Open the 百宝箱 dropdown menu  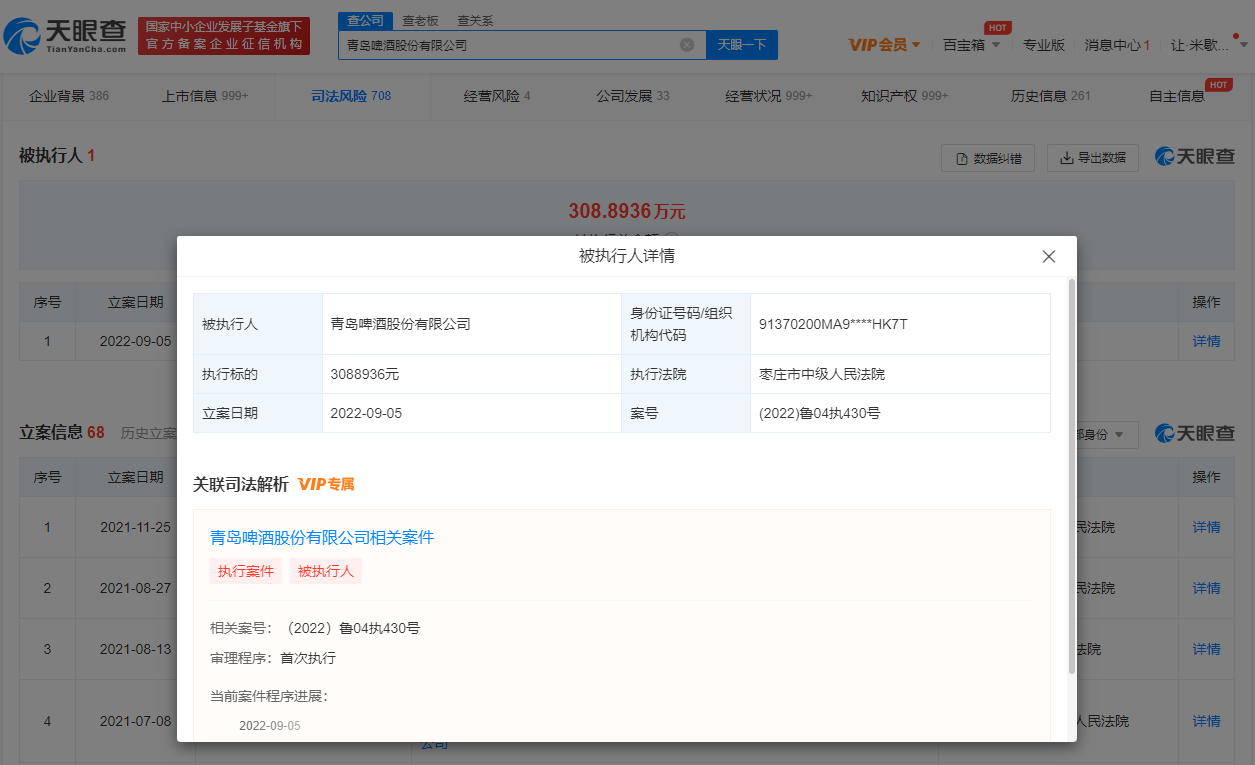point(971,45)
